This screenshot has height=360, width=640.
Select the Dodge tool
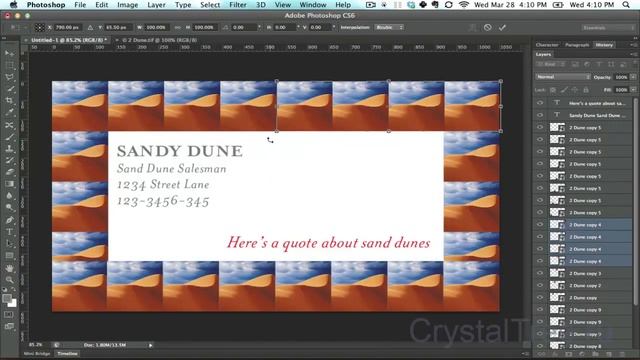click(x=9, y=207)
